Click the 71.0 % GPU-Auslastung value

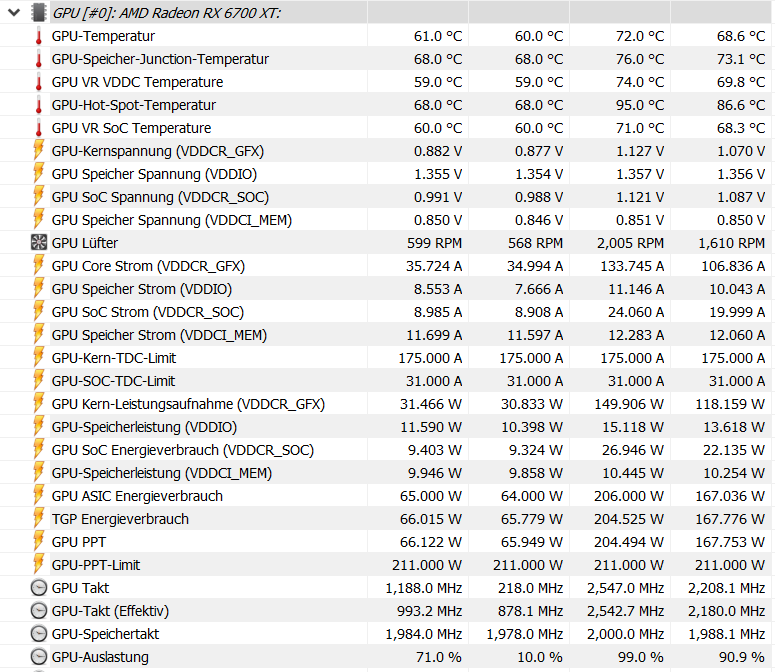(x=438, y=657)
